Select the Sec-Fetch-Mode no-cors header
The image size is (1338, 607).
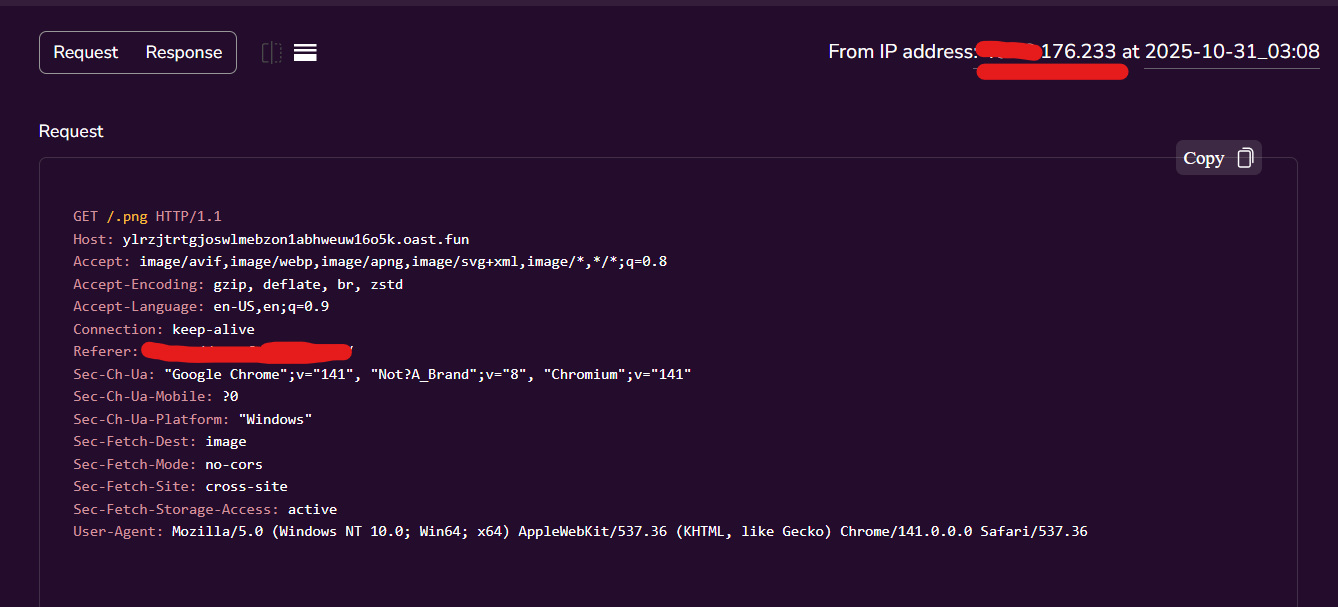pyautogui.click(x=167, y=463)
